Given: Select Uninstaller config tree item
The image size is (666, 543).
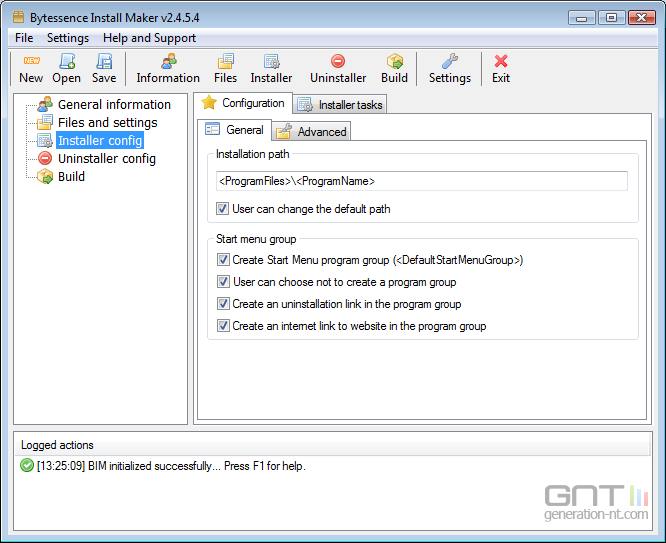Looking at the screenshot, I should click(x=107, y=158).
